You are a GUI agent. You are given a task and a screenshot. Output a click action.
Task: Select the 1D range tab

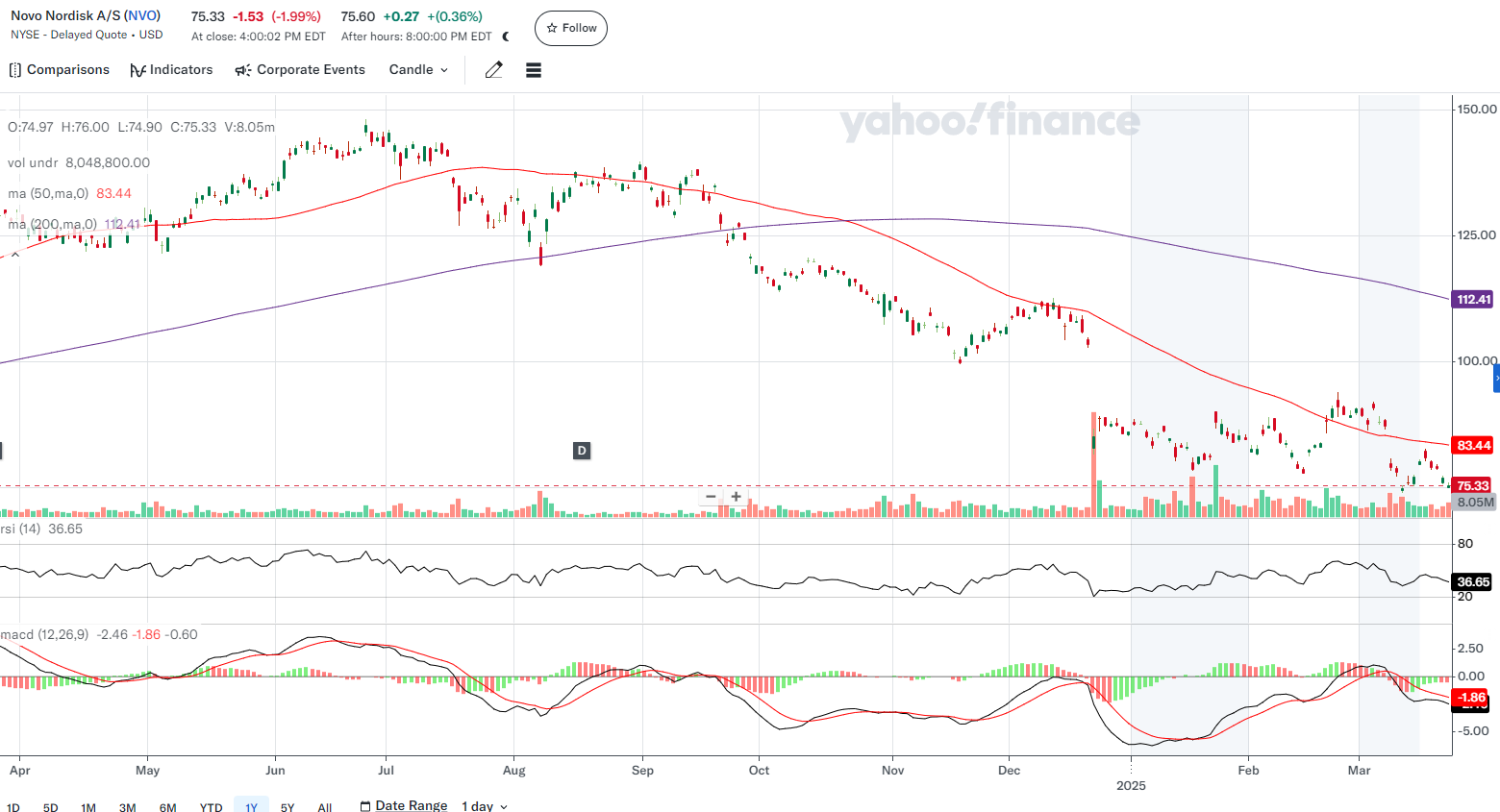coord(13,807)
